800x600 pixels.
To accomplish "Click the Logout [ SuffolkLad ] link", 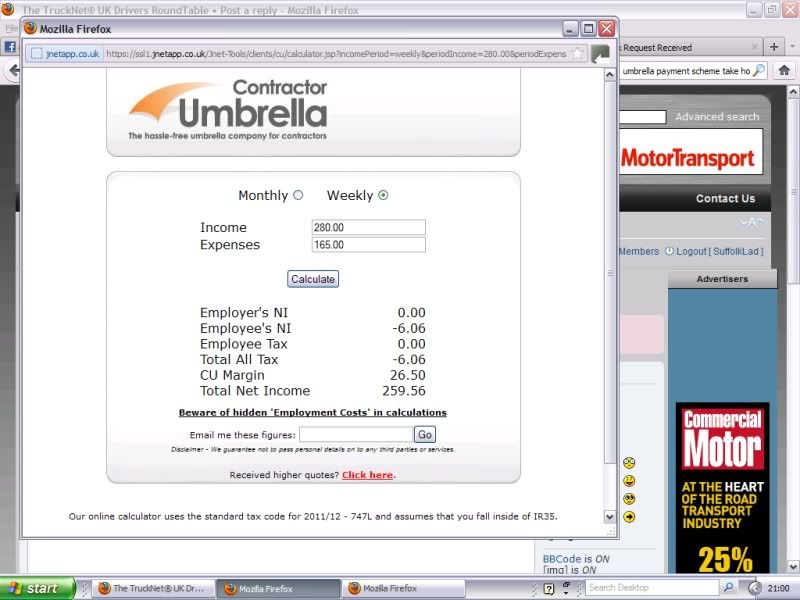I will coord(719,251).
